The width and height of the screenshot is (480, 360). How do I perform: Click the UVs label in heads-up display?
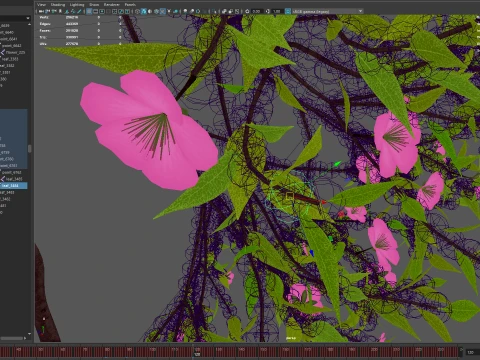(43, 44)
